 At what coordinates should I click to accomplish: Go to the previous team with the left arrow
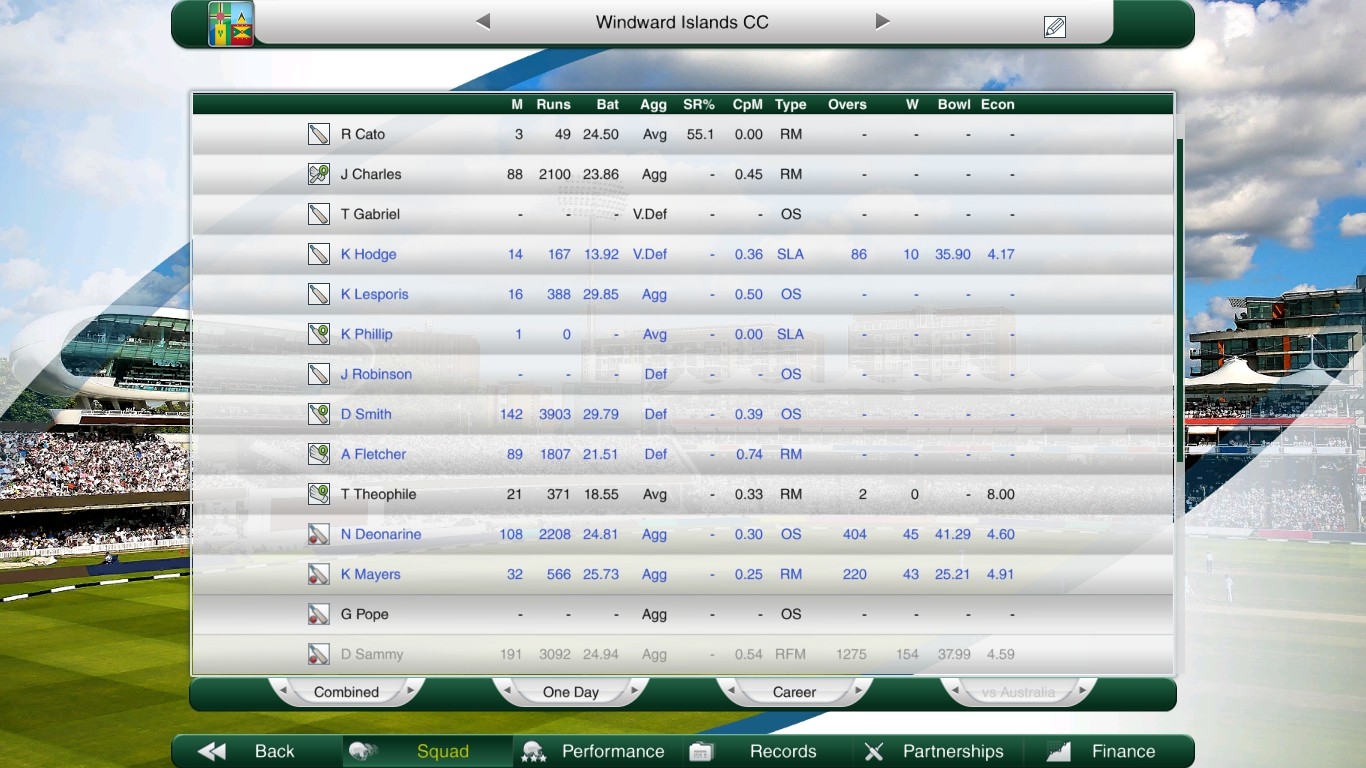(483, 21)
